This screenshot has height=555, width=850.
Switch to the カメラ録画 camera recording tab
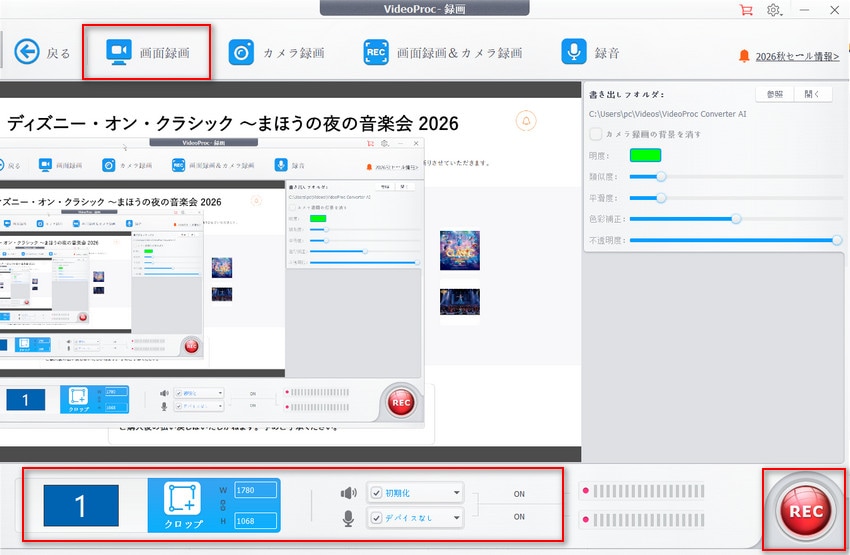(276, 53)
